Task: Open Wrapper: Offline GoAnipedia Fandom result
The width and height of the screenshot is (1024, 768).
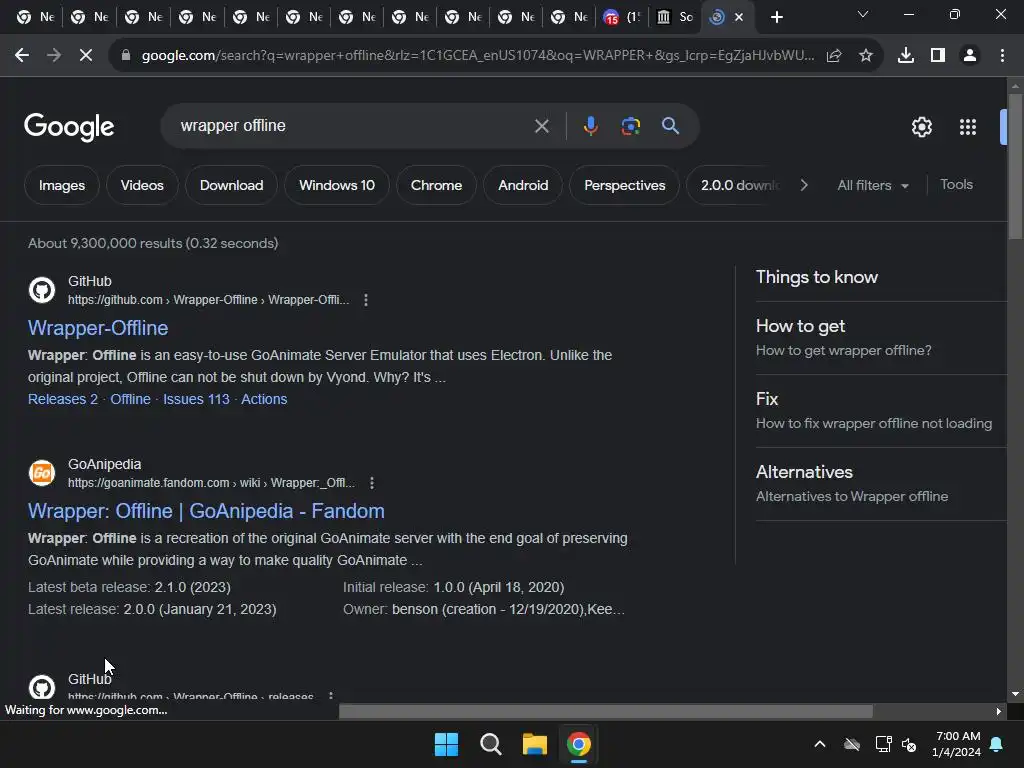Action: tap(206, 511)
